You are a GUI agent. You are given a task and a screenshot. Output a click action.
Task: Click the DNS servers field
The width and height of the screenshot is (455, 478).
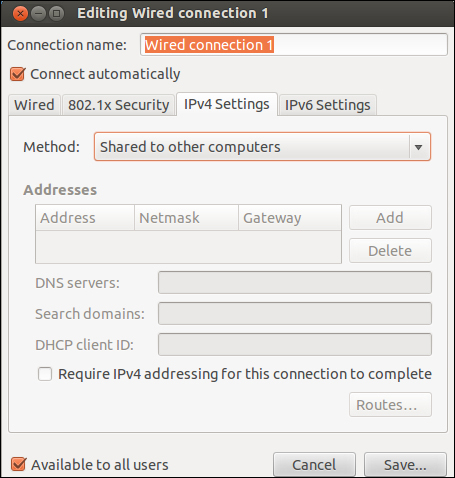(x=295, y=283)
